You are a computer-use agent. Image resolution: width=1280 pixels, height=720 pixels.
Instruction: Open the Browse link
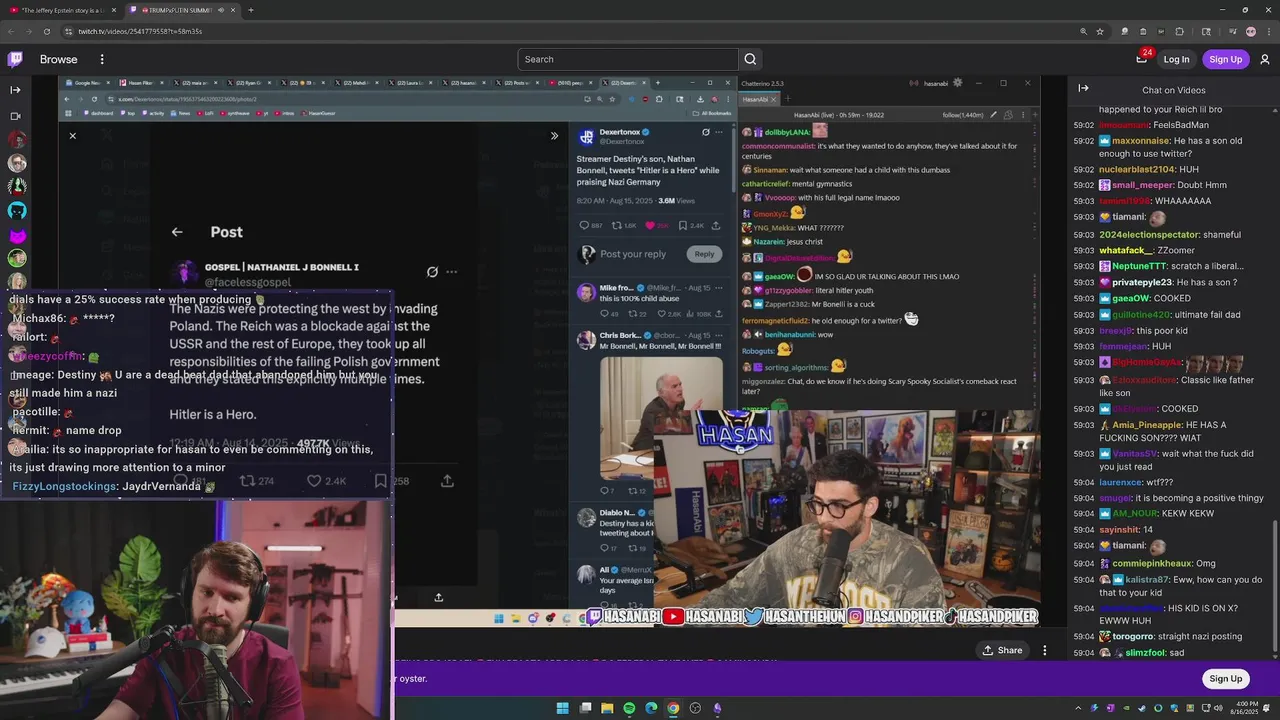click(59, 59)
